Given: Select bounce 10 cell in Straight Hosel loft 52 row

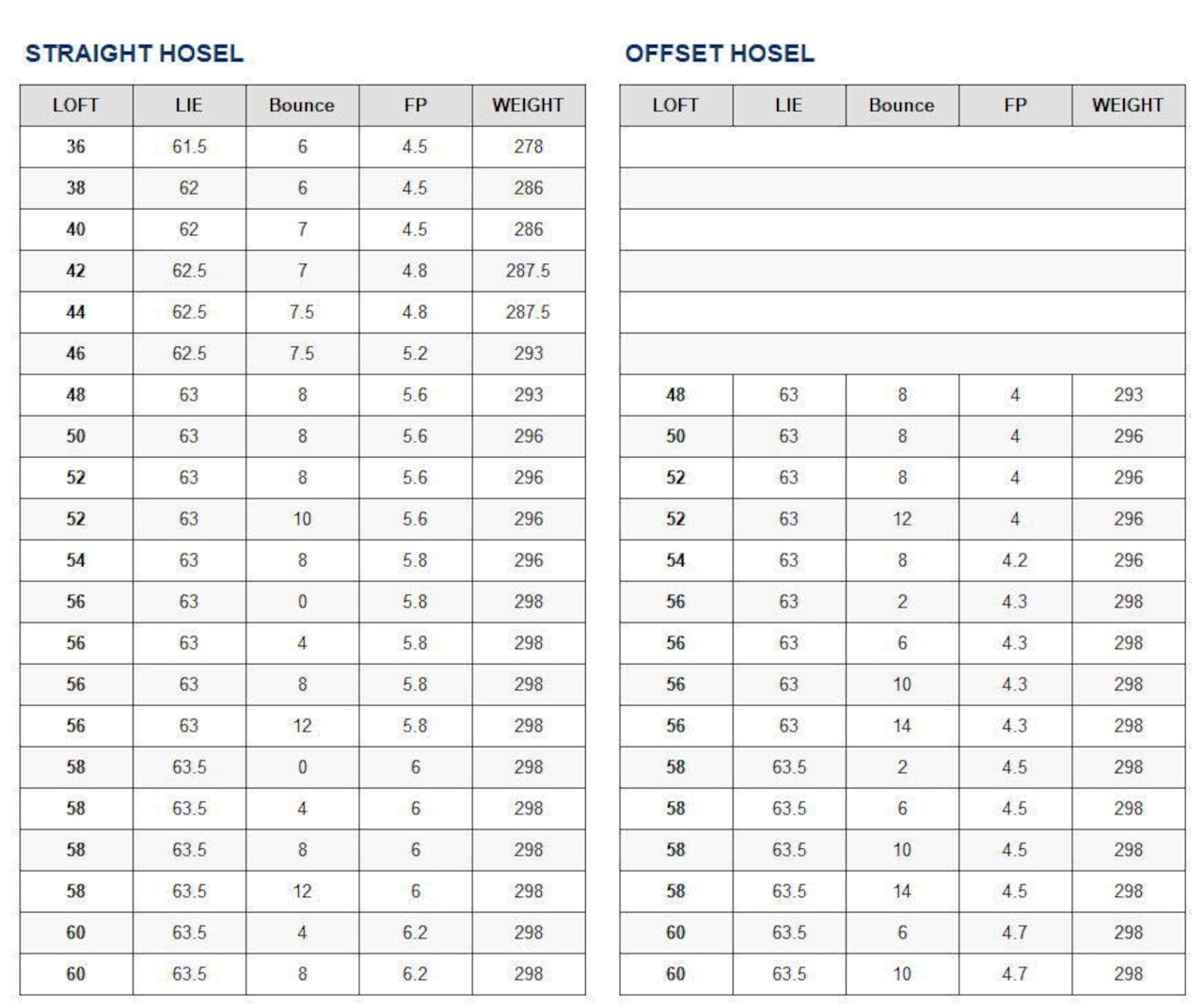Looking at the screenshot, I should 302,519.
